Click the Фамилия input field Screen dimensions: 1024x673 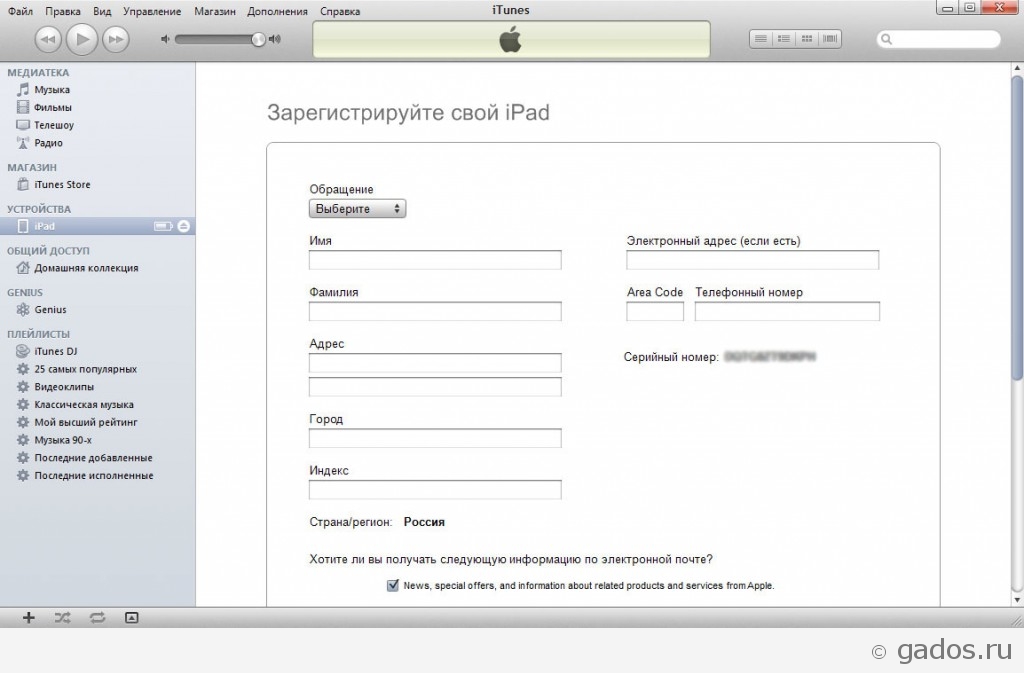pyautogui.click(x=435, y=311)
